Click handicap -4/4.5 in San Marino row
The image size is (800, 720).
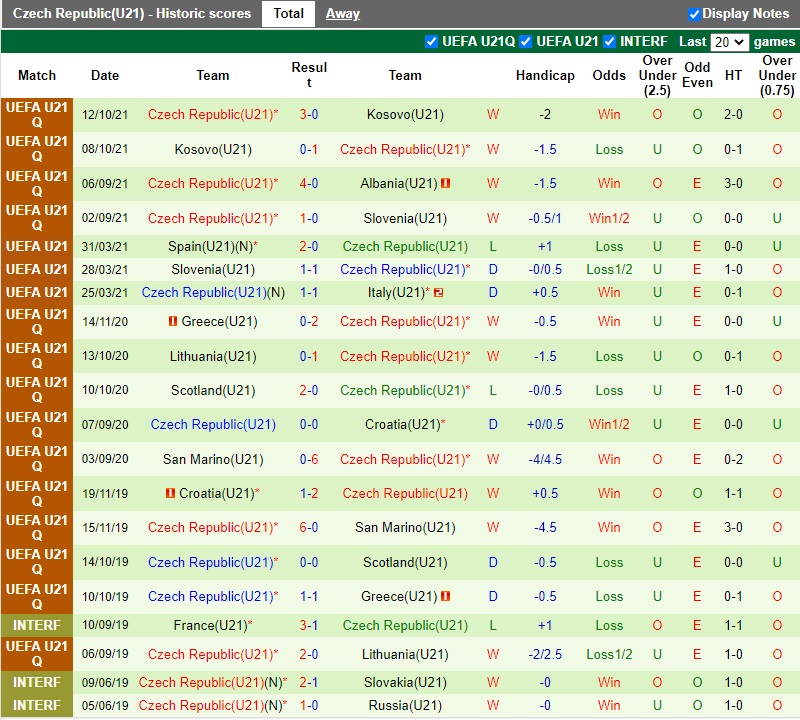click(545, 459)
